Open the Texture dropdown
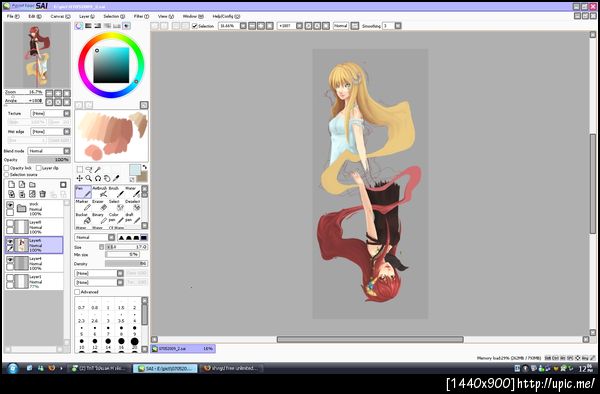This screenshot has width=600, height=394. [51, 114]
